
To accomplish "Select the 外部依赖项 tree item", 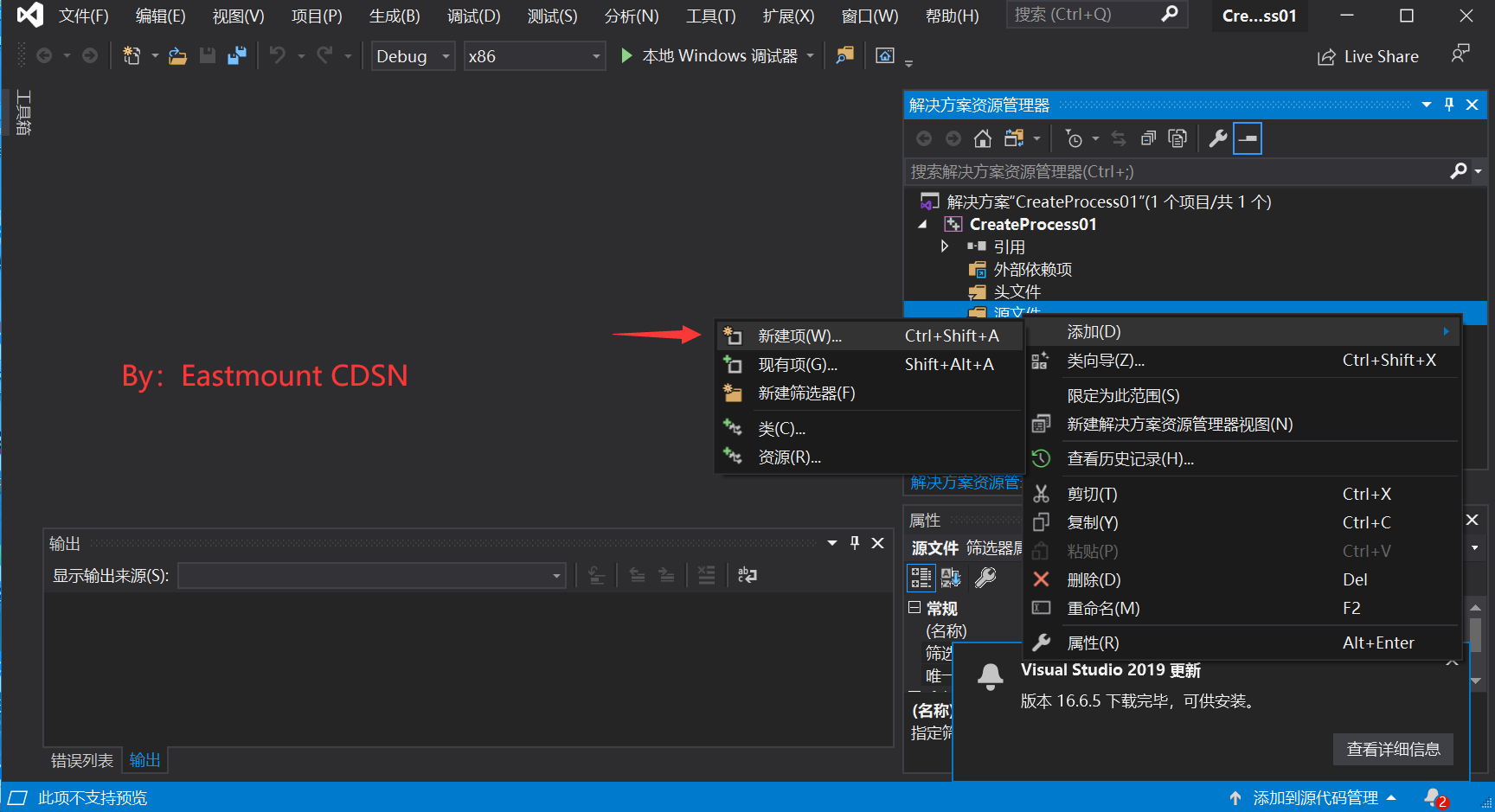I will click(x=1033, y=270).
